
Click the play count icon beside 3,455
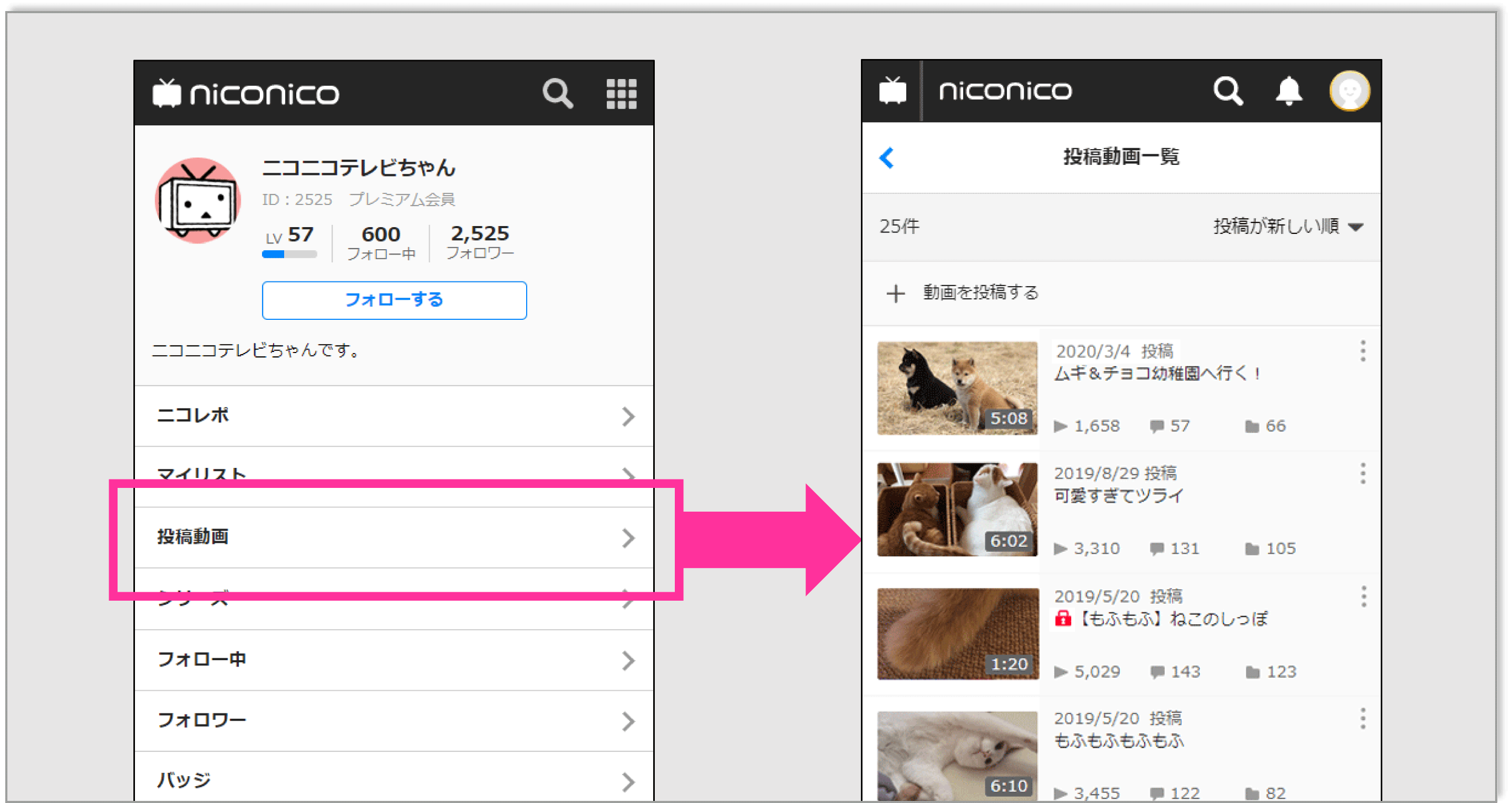click(x=1060, y=793)
